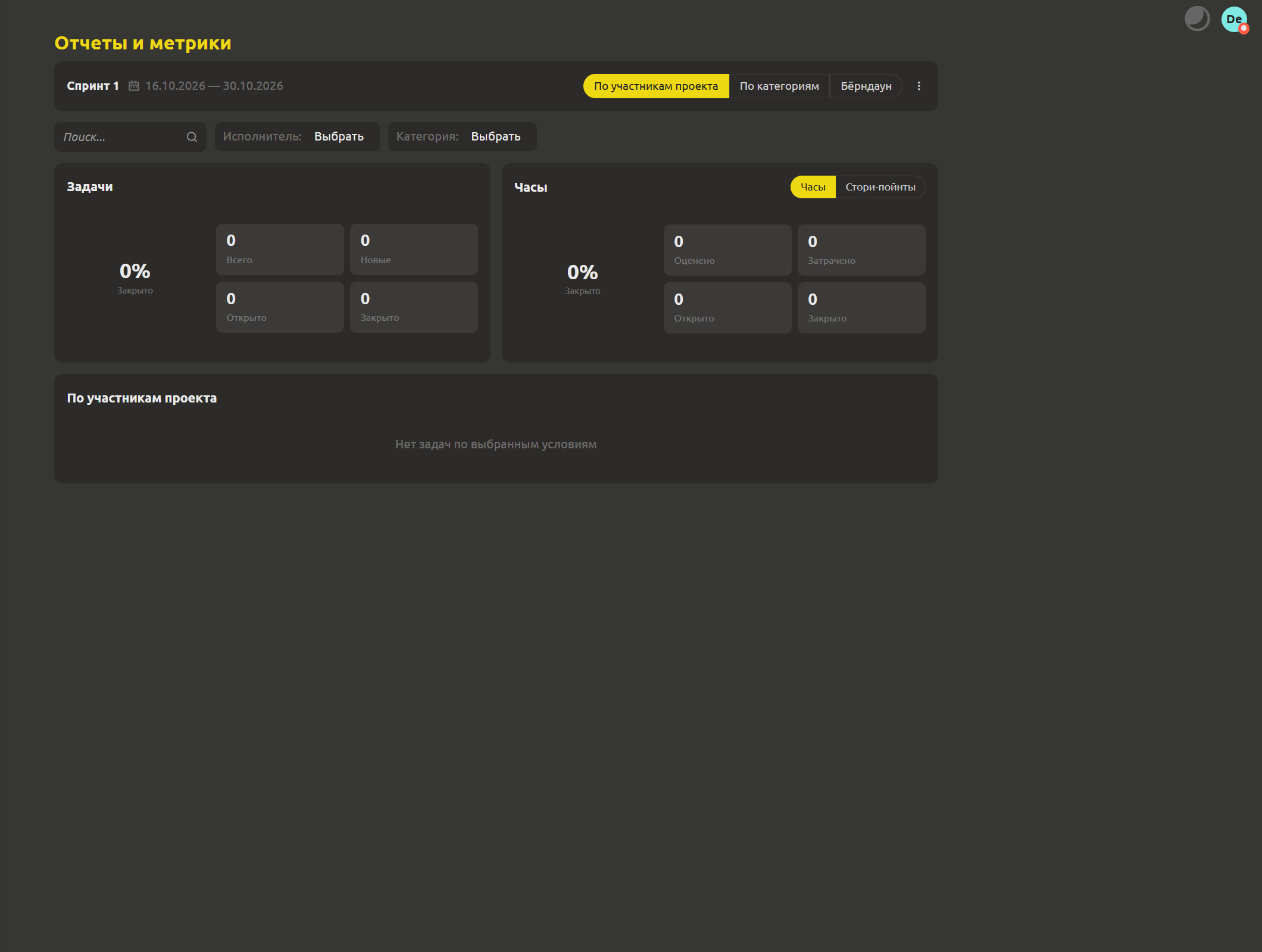This screenshot has height=952, width=1262.
Task: Focus the Поиск search field
Action: click(130, 137)
